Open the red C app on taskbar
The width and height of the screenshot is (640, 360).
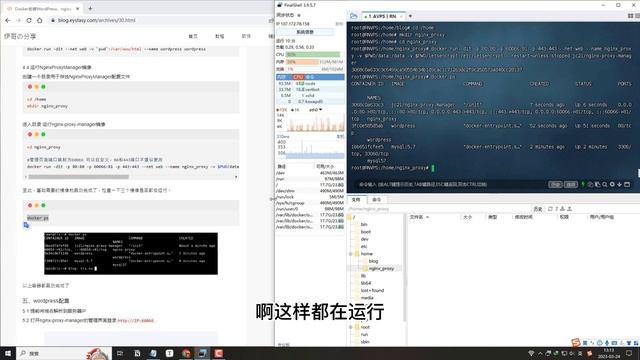pos(218,353)
